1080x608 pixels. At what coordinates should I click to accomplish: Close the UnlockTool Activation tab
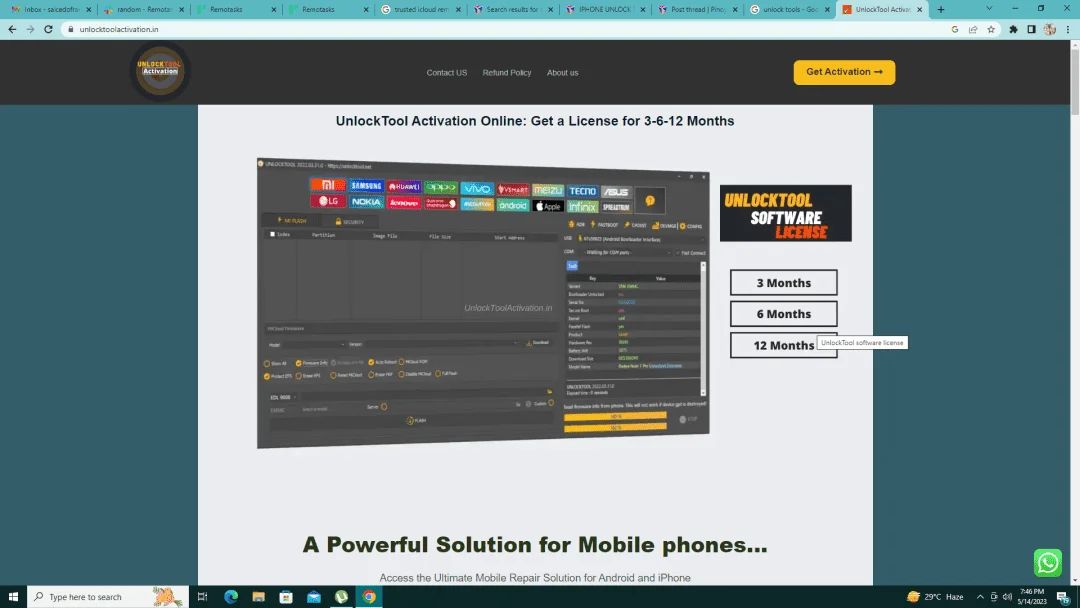tap(920, 10)
